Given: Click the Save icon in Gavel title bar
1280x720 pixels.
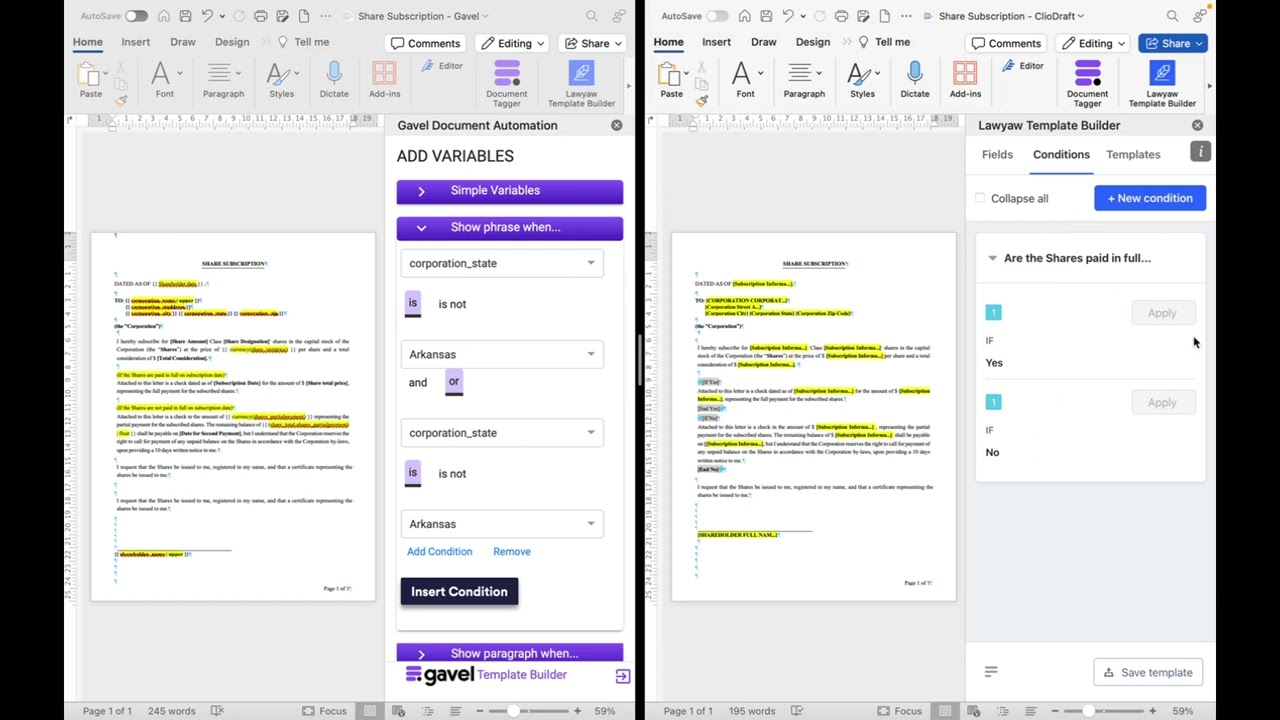Looking at the screenshot, I should point(185,16).
